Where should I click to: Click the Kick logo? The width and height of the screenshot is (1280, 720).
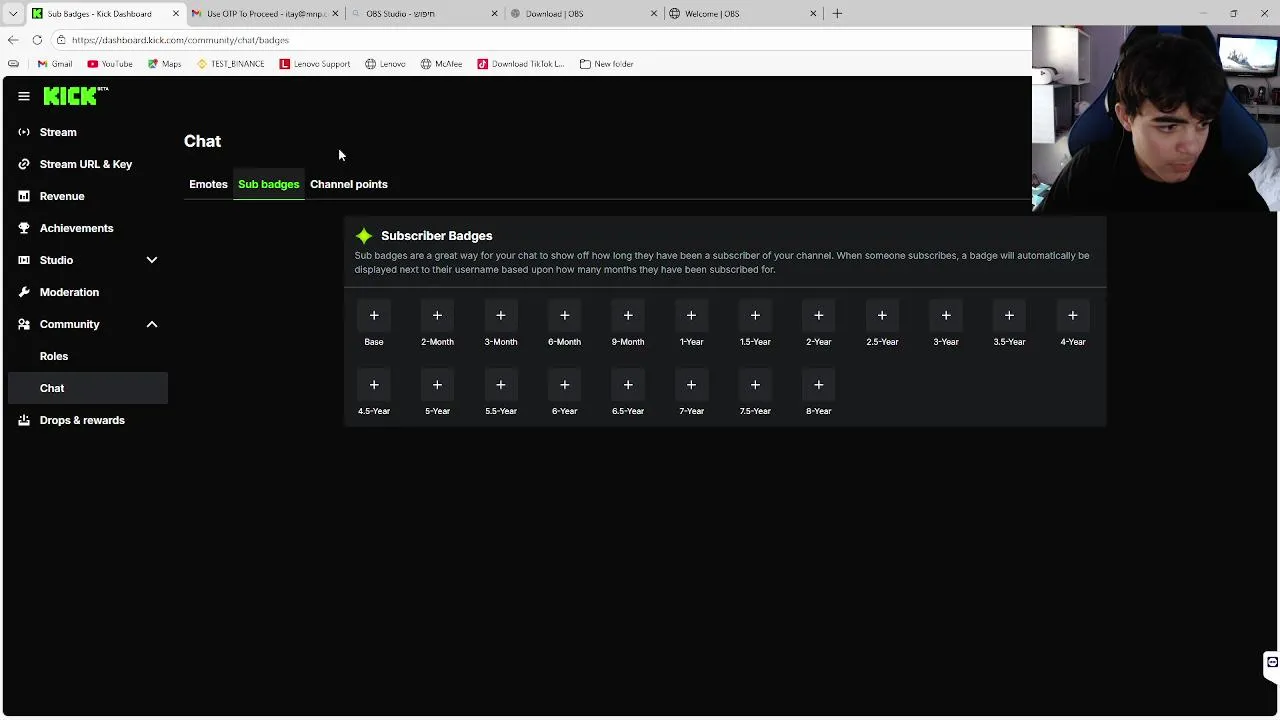pos(75,96)
